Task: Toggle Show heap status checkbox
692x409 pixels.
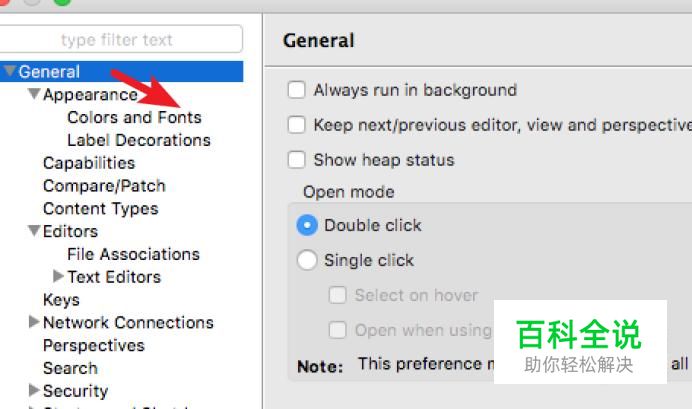Action: click(x=296, y=160)
